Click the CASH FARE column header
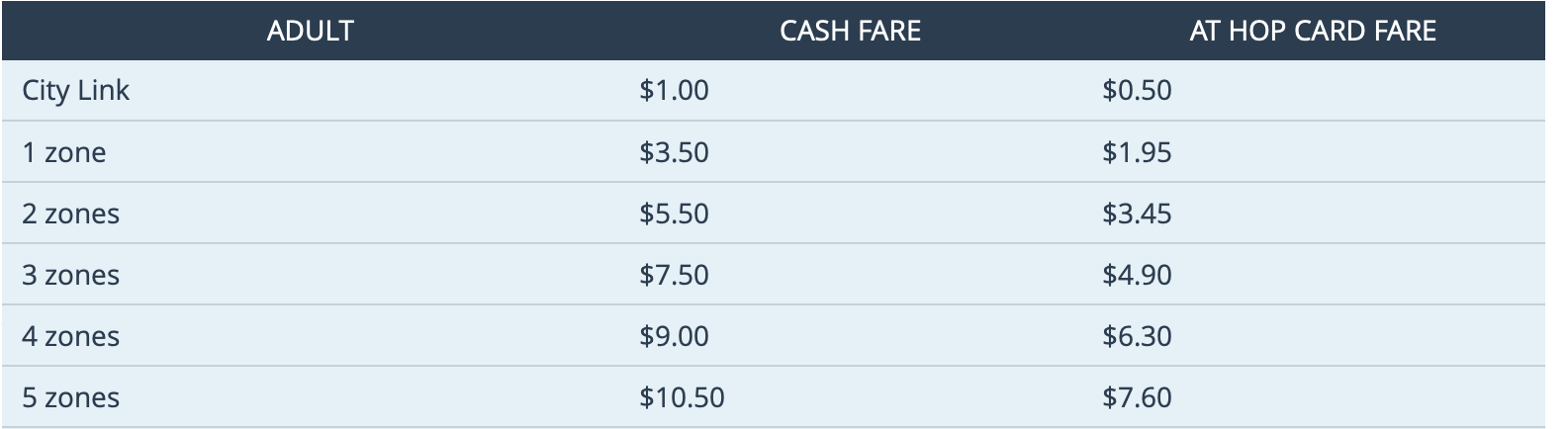The width and height of the screenshot is (1568, 429). (x=850, y=31)
